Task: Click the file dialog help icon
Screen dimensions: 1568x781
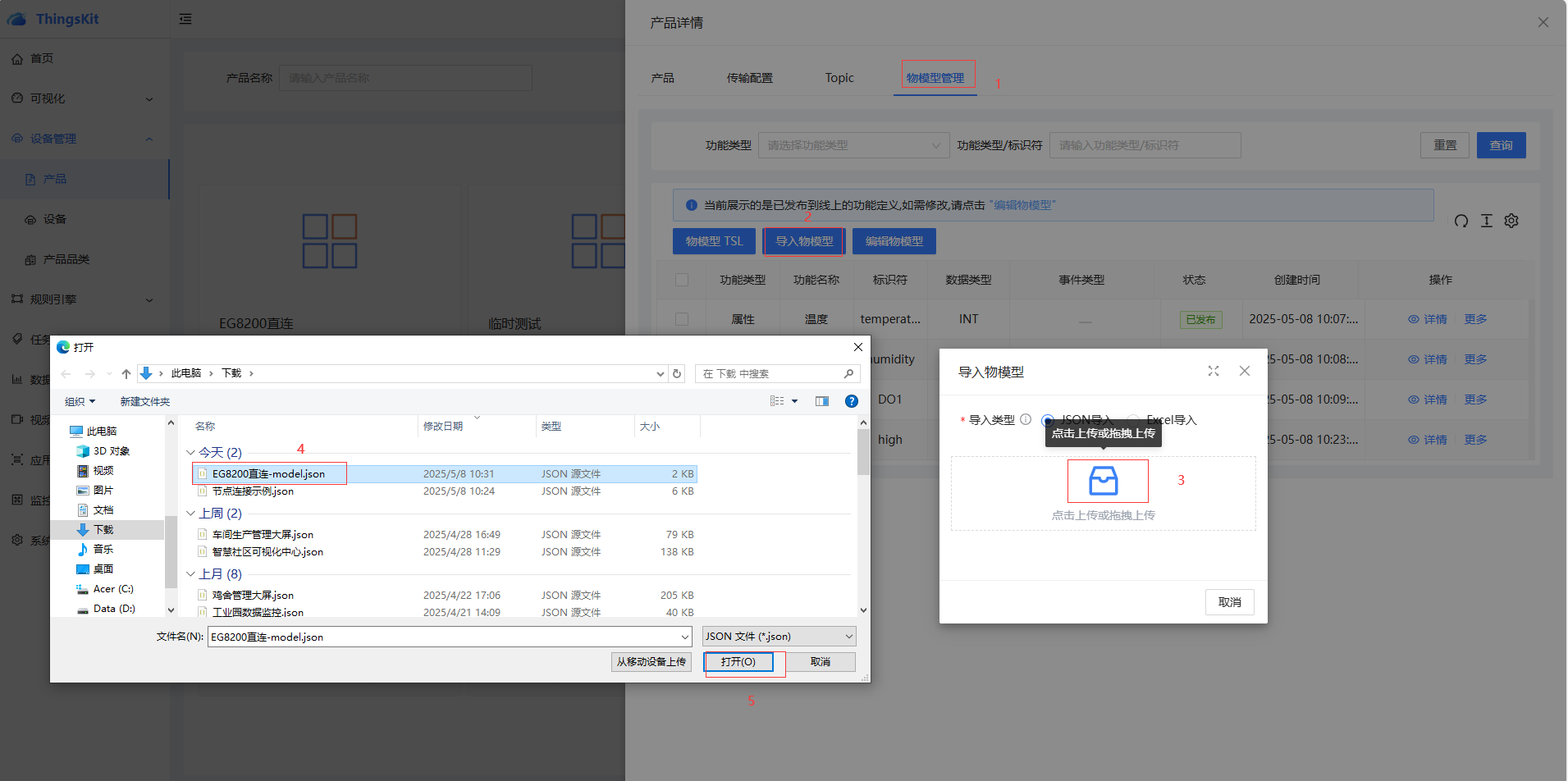Action: 851,401
